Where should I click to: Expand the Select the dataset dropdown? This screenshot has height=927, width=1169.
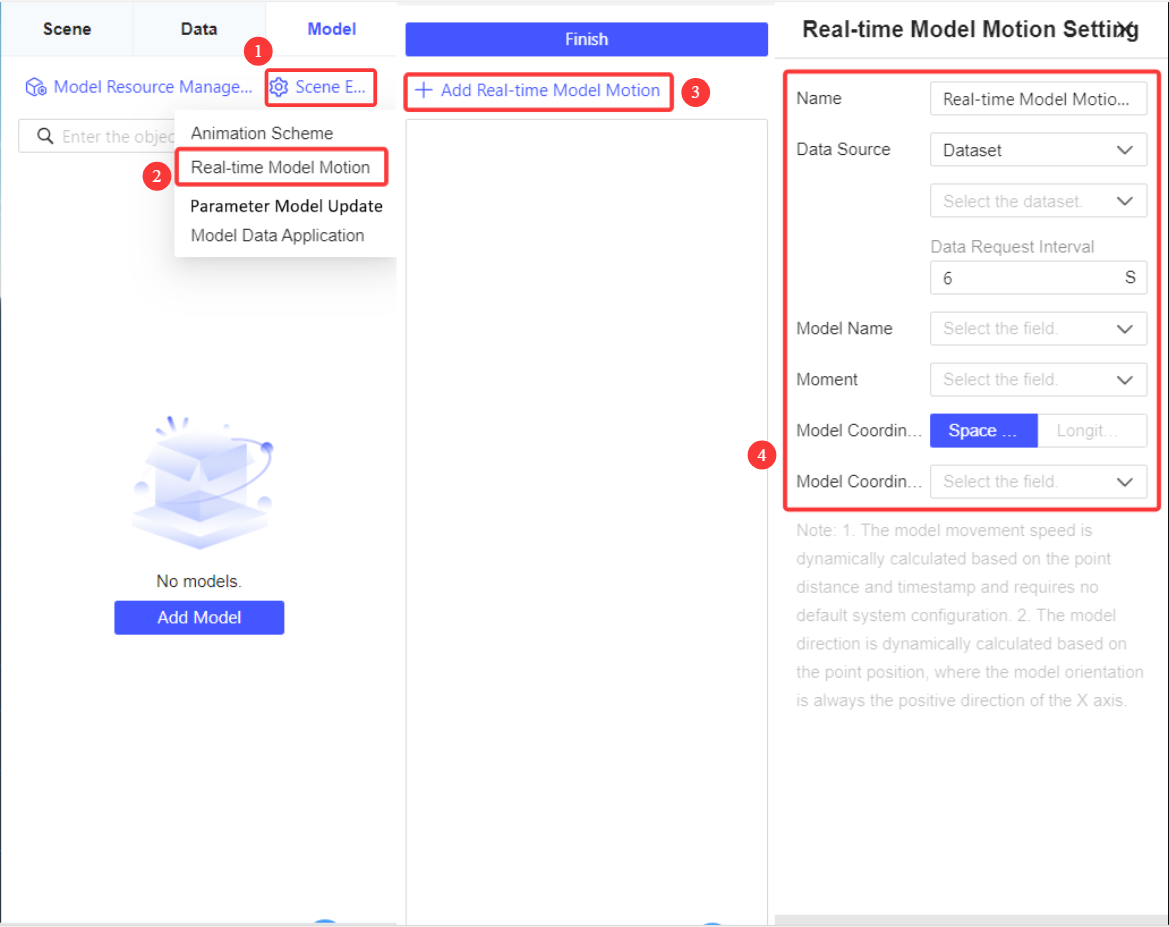(x=1038, y=200)
